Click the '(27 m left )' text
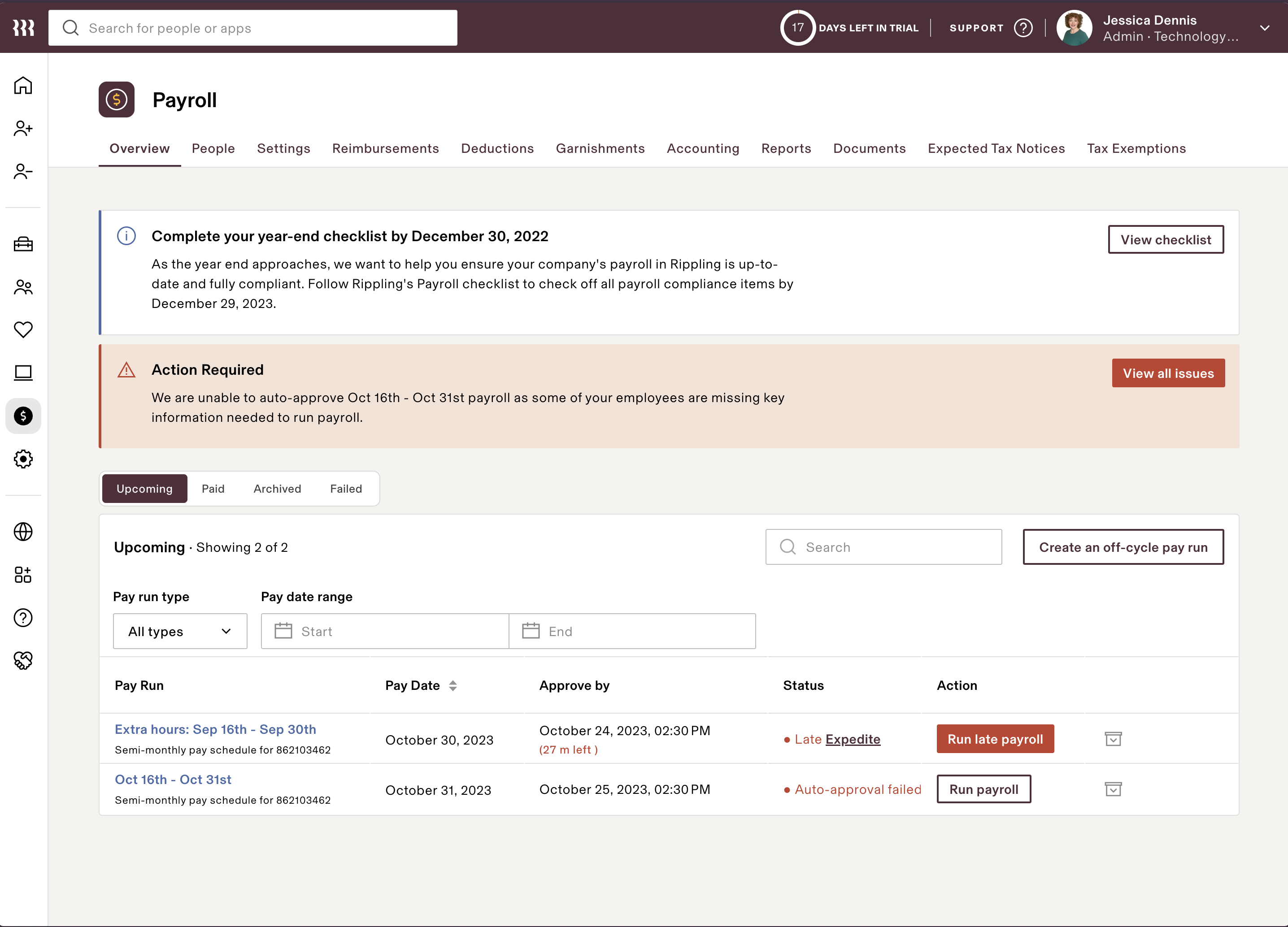The width and height of the screenshot is (1288, 927). 569,750
